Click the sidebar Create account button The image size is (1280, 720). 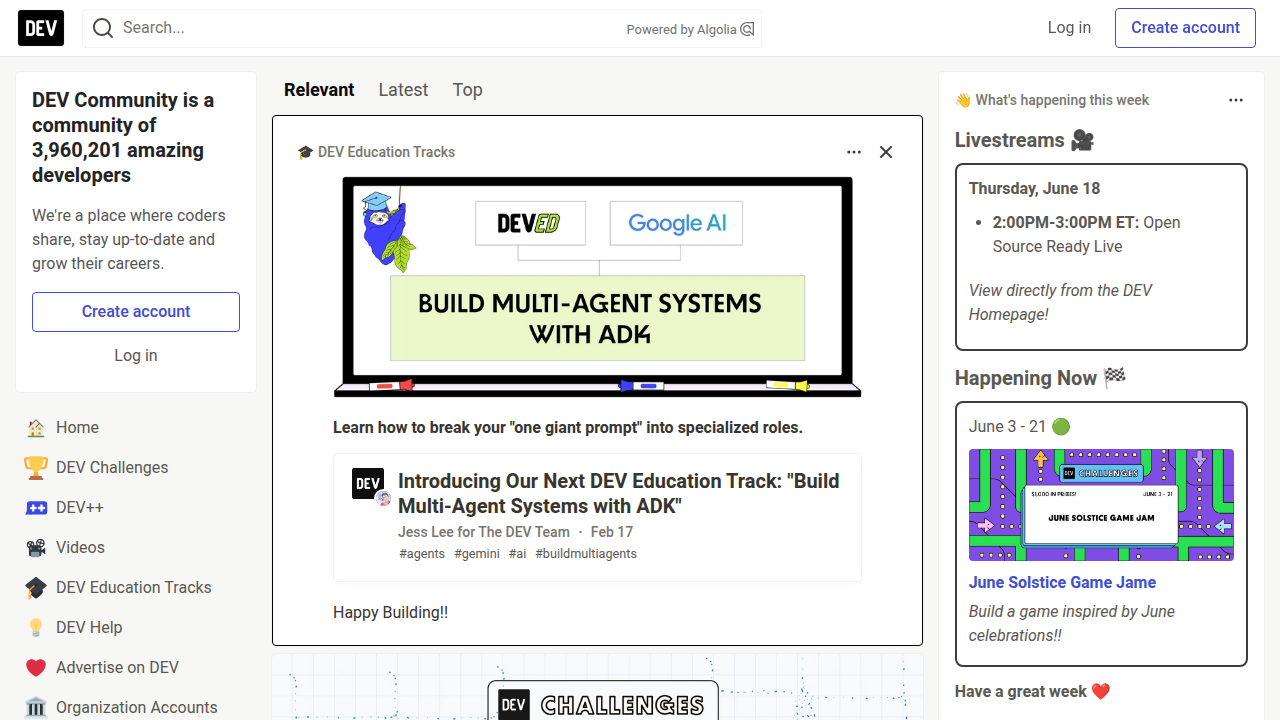click(136, 312)
